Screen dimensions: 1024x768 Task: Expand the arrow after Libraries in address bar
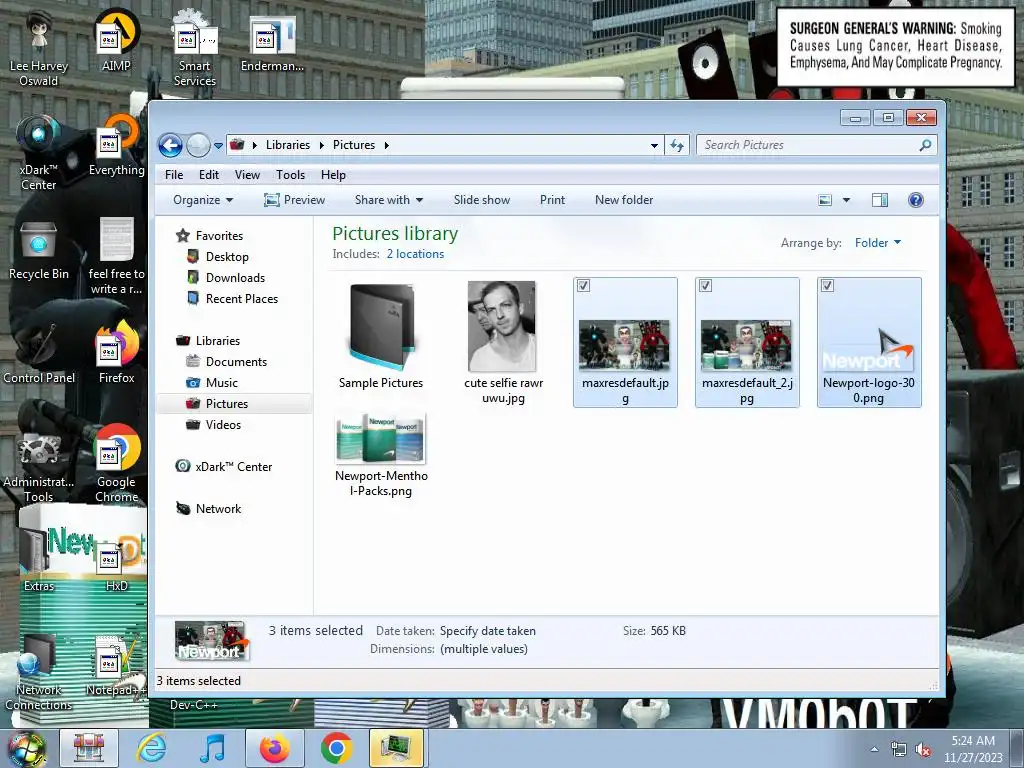(x=321, y=145)
